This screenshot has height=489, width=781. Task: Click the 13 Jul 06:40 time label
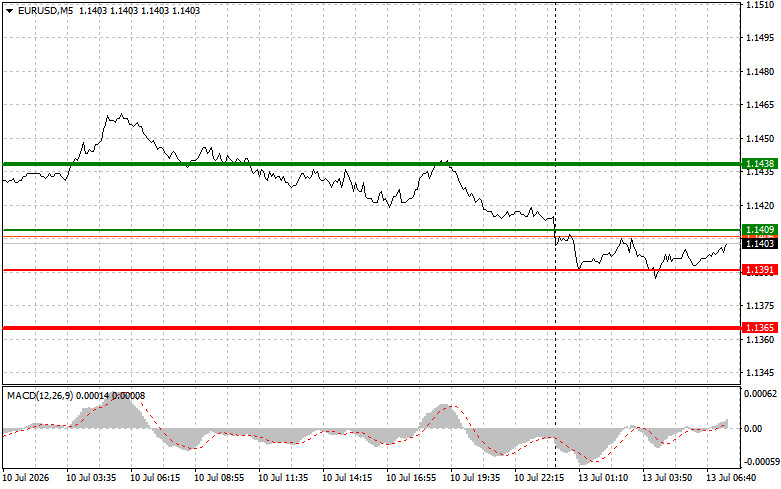pos(731,478)
